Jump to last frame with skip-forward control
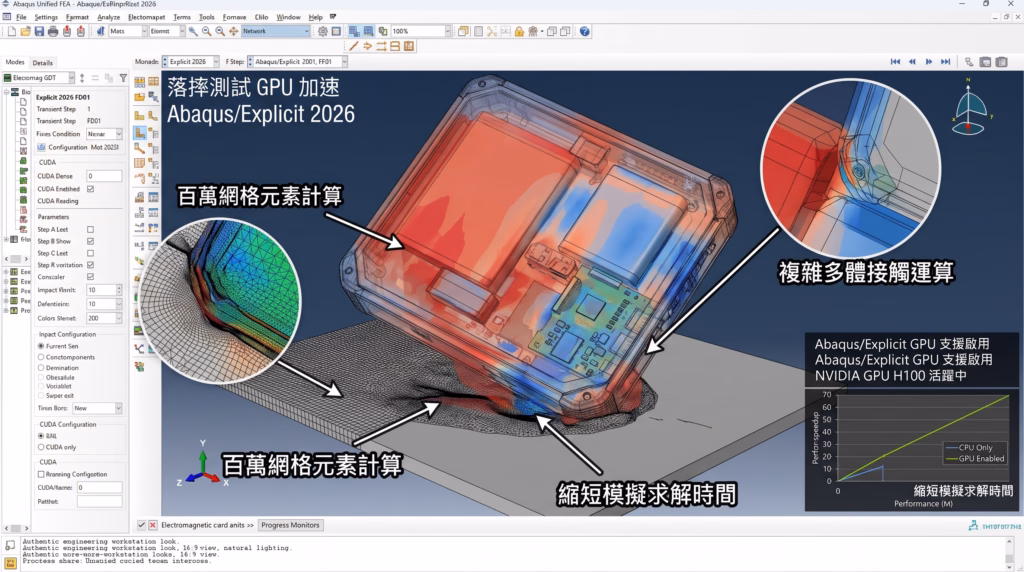This screenshot has height=572, width=1024. click(946, 62)
